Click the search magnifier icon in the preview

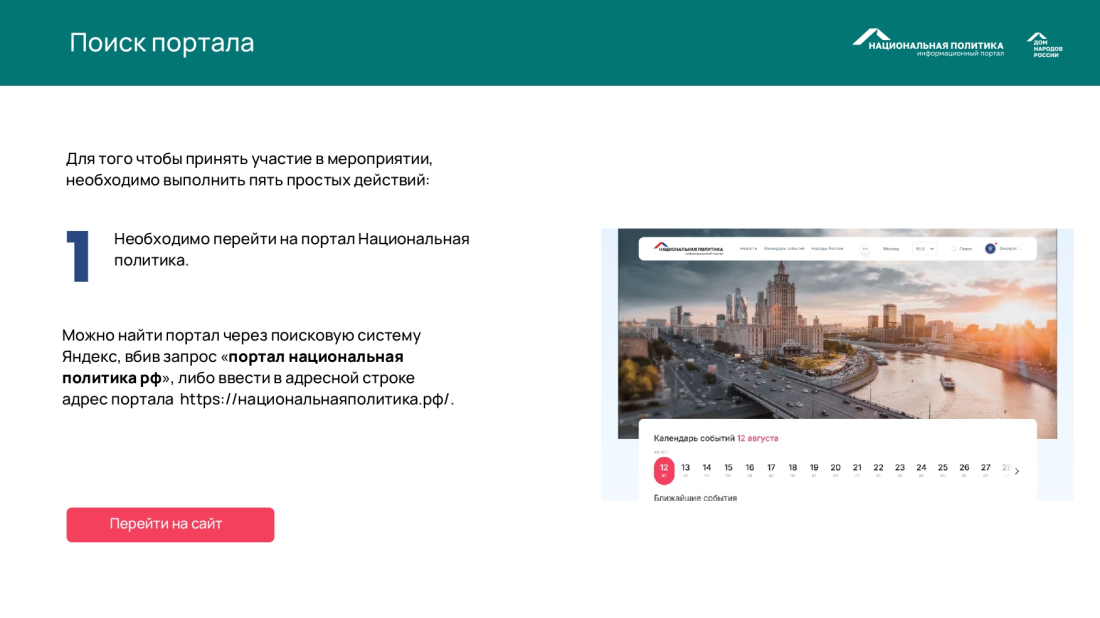(953, 248)
